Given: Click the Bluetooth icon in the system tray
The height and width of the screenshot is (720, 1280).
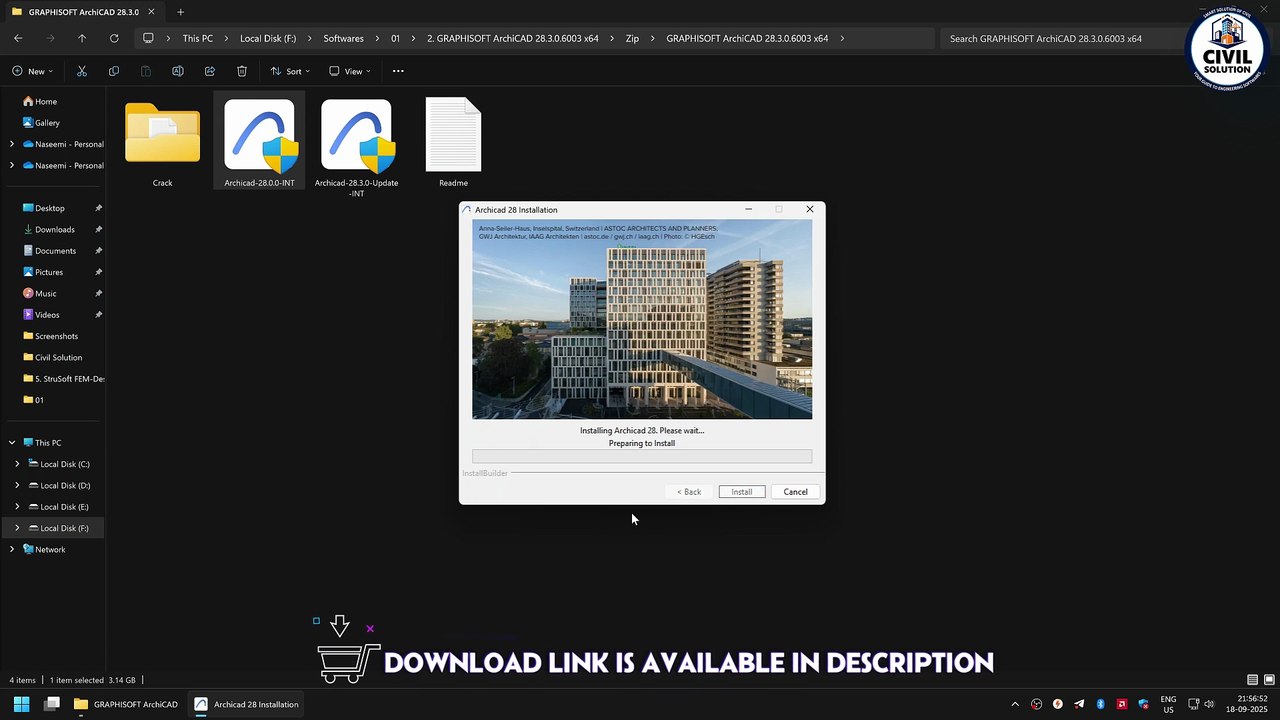Looking at the screenshot, I should point(1101,704).
